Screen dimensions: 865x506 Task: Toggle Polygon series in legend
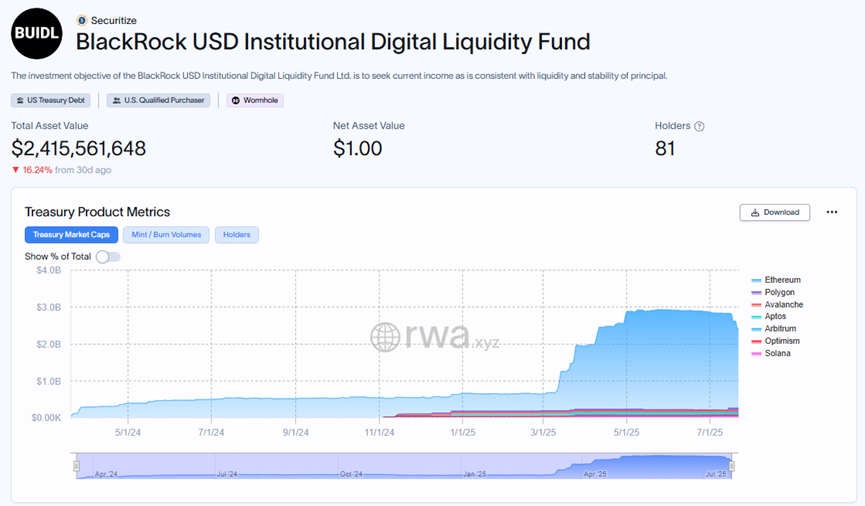(x=779, y=292)
